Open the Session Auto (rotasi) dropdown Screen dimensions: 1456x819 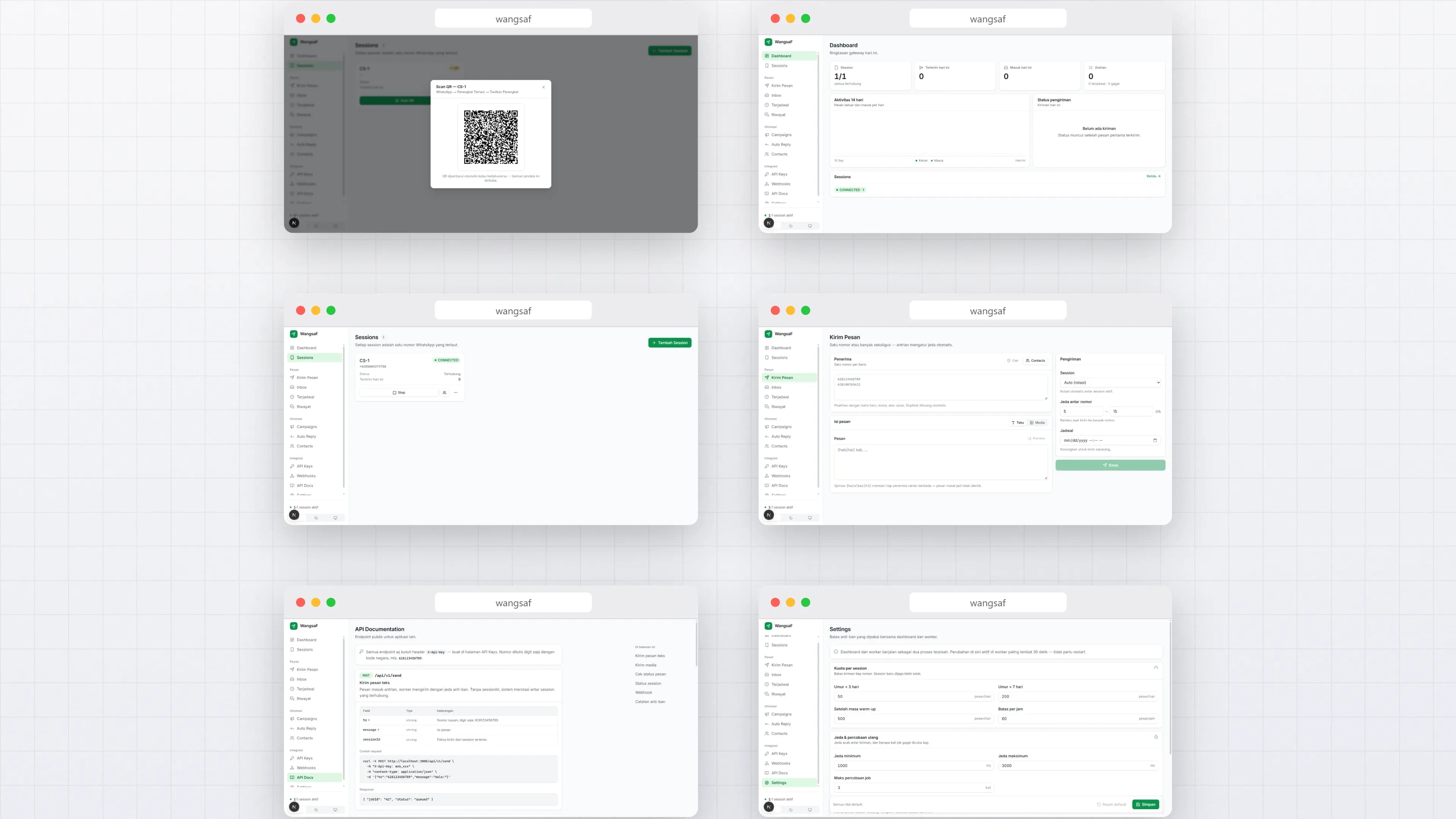click(x=1111, y=383)
